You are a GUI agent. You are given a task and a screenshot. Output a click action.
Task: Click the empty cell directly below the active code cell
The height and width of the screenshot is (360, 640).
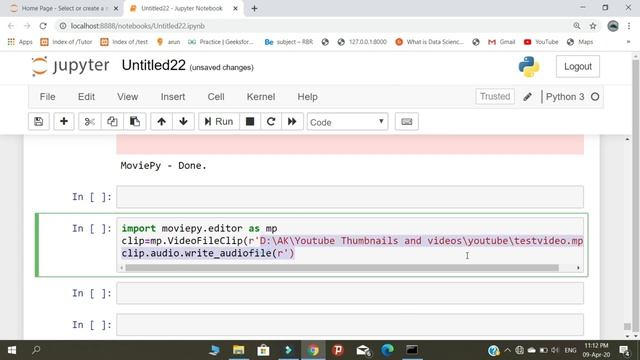pyautogui.click(x=350, y=293)
